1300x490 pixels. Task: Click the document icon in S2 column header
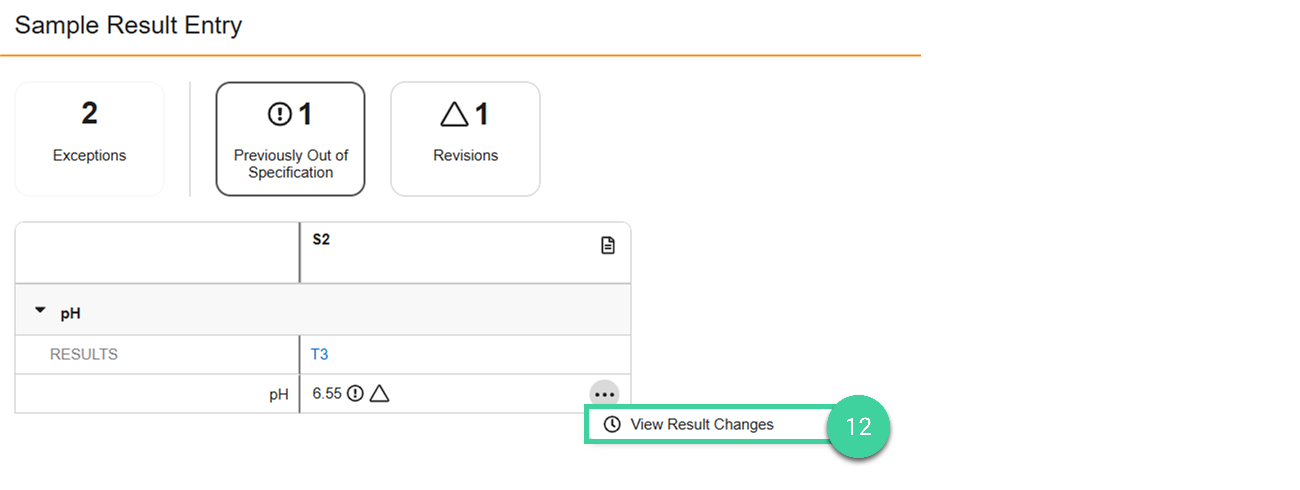click(x=608, y=245)
